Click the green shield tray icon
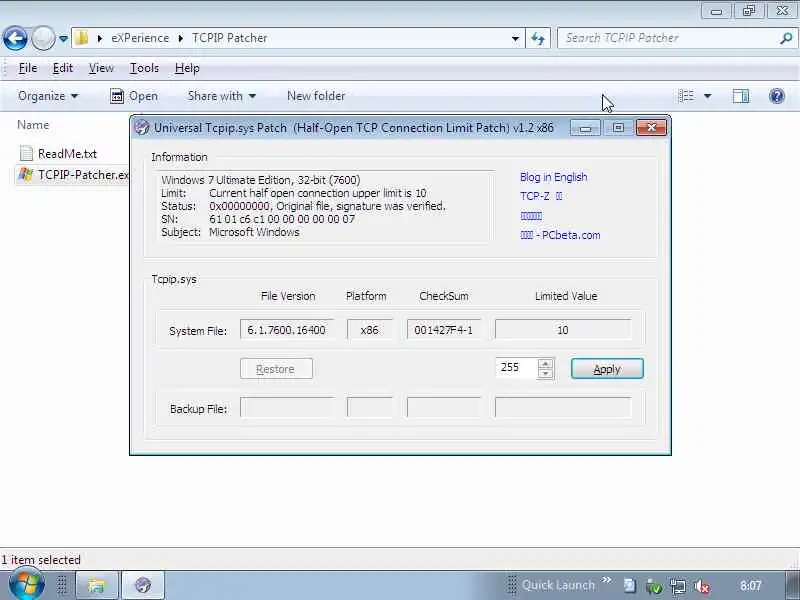 pyautogui.click(x=654, y=587)
